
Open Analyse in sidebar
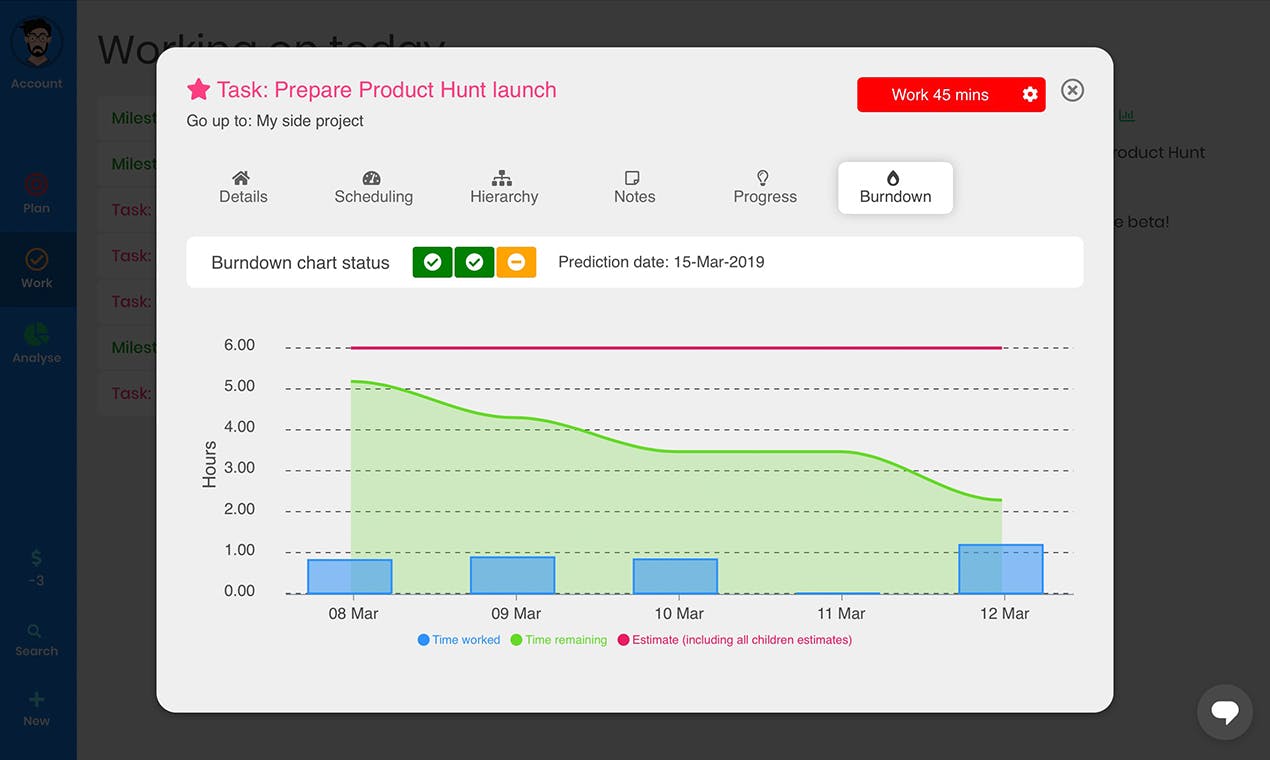point(37,342)
